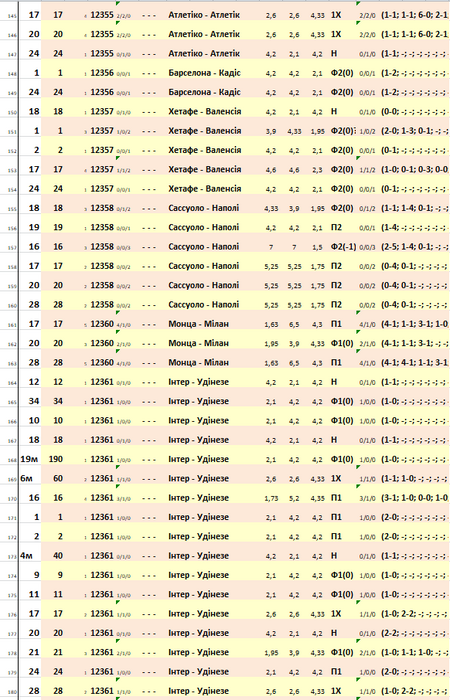Image resolution: width=450 pixels, height=700 pixels.
Task: Click the 'П2' outcome cell in row 156
Action: [x=336, y=227]
